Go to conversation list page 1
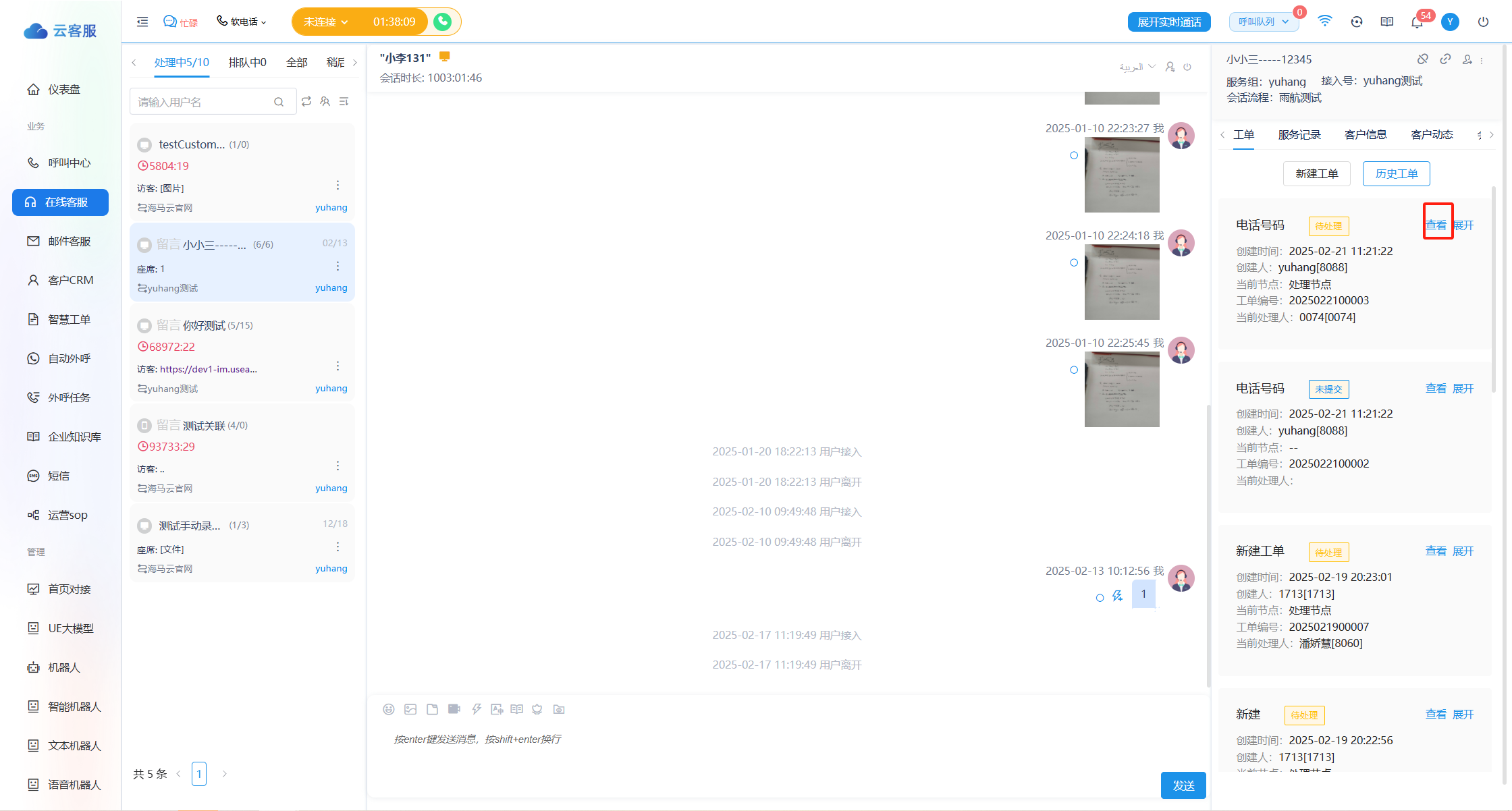Viewport: 1512px width, 811px height. 199,774
